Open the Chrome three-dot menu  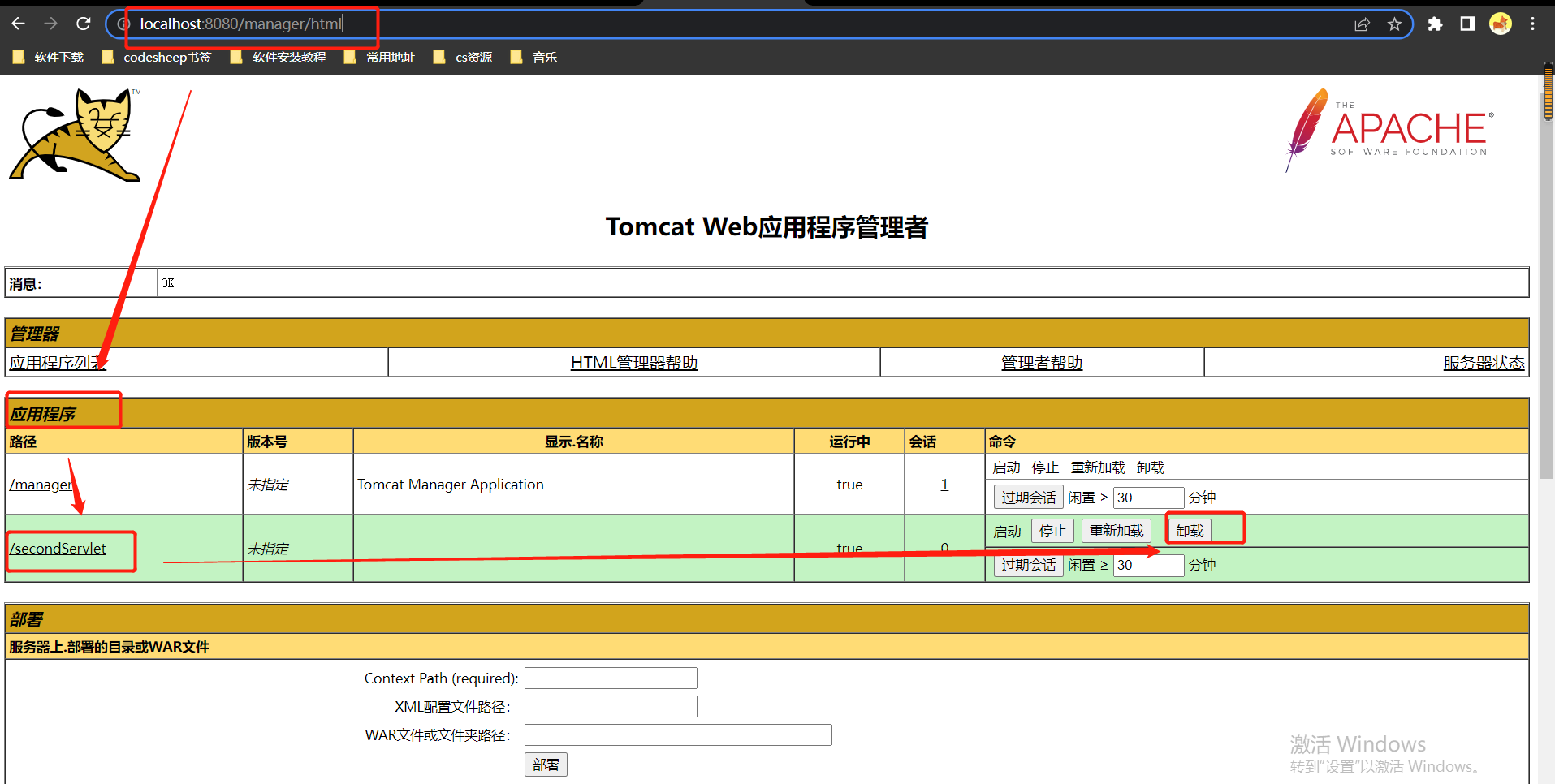[1532, 24]
